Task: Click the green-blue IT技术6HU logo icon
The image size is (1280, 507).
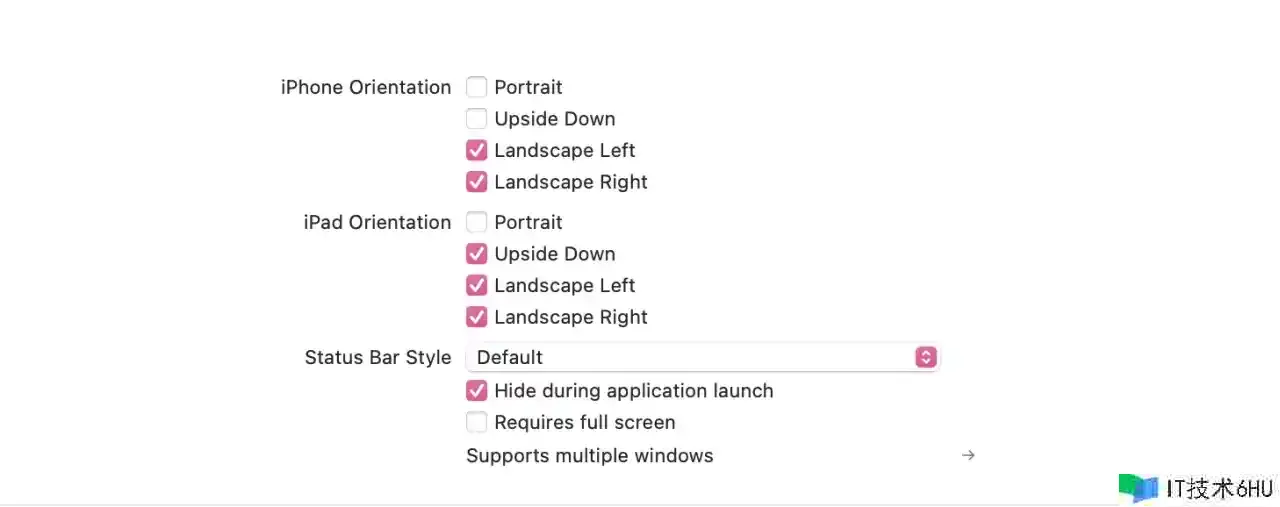Action: pos(1138,488)
